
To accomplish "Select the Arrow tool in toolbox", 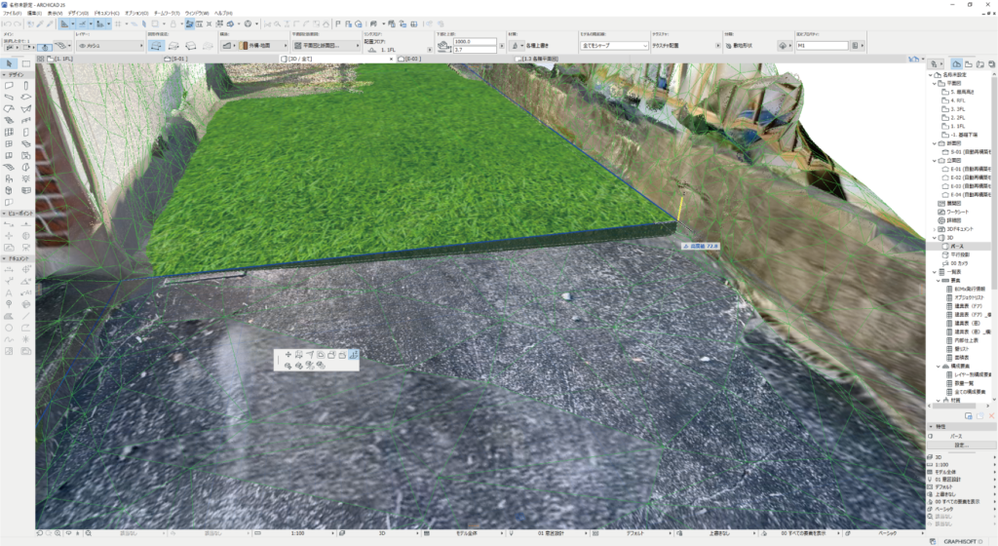I will [x=9, y=64].
